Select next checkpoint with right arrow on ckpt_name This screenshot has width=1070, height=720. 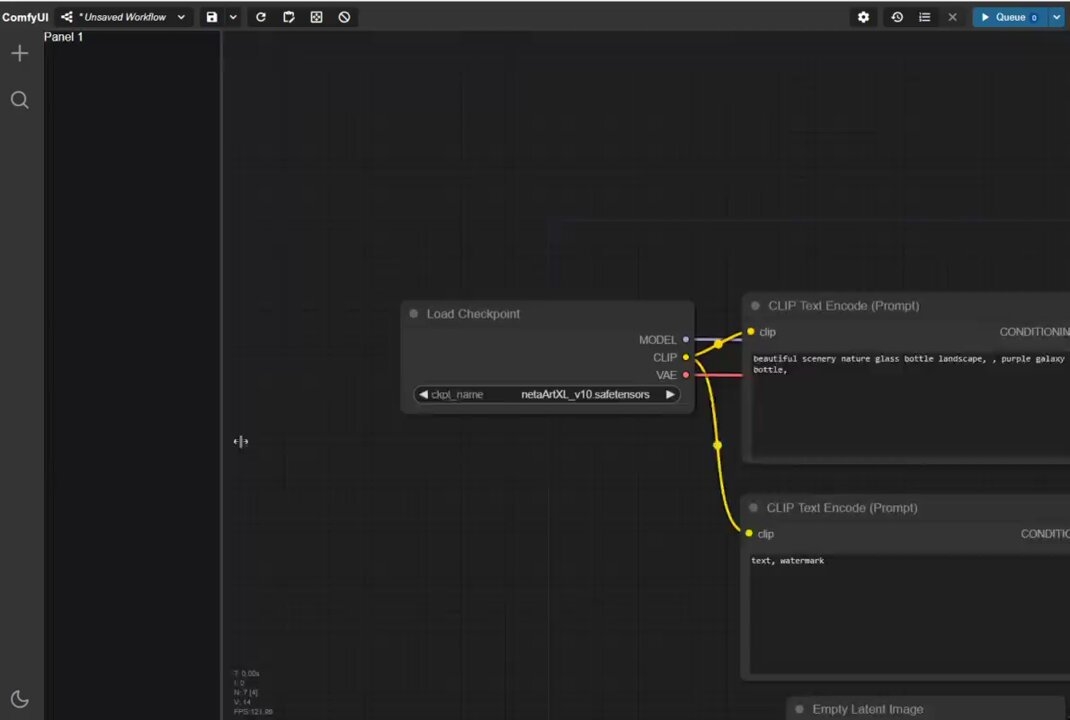670,395
